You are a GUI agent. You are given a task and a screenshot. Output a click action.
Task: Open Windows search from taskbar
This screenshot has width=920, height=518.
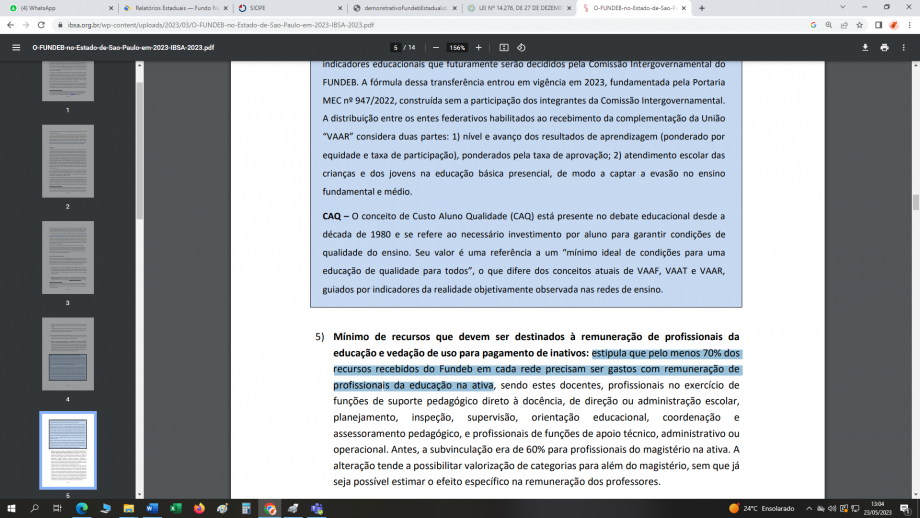[34, 508]
